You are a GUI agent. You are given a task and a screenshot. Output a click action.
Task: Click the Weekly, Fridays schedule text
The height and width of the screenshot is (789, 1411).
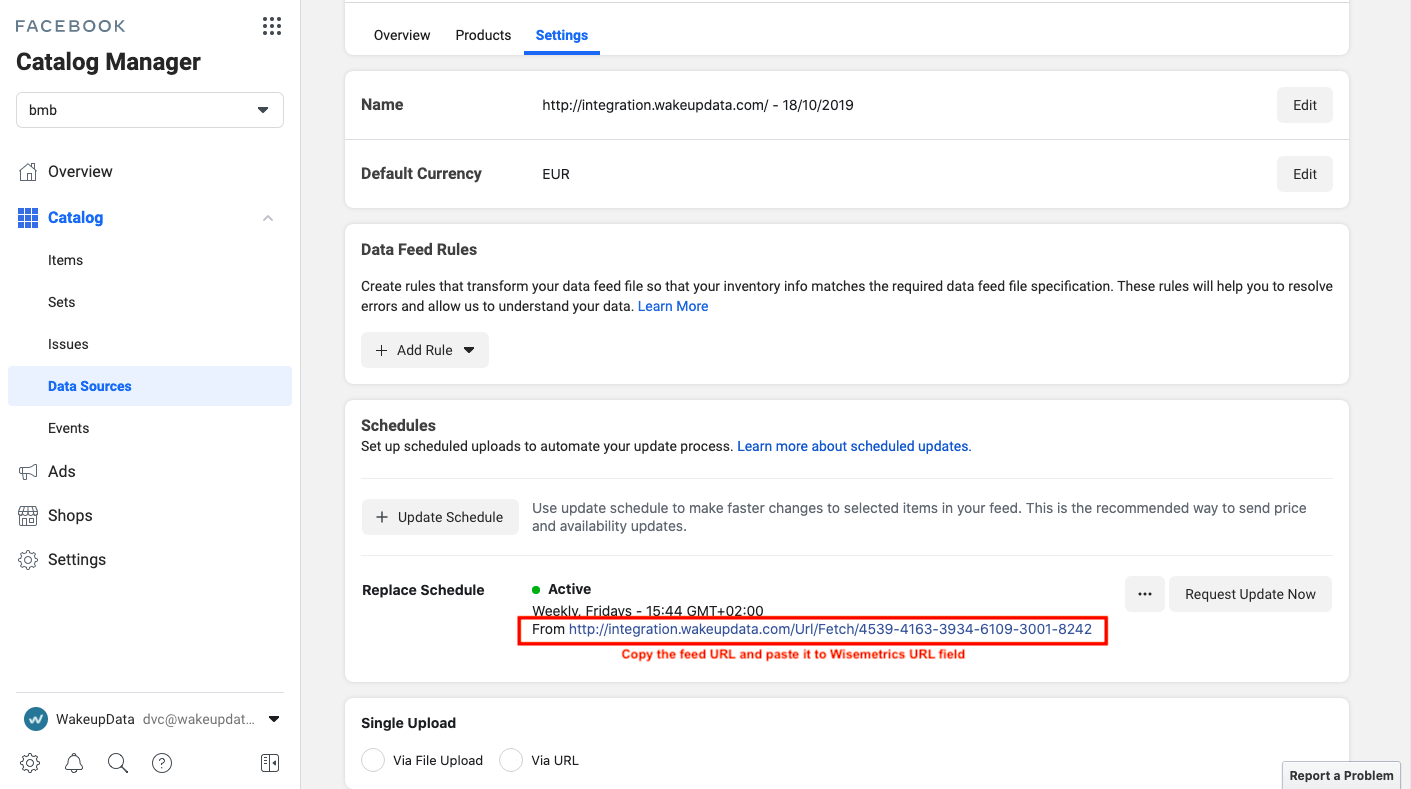(647, 610)
